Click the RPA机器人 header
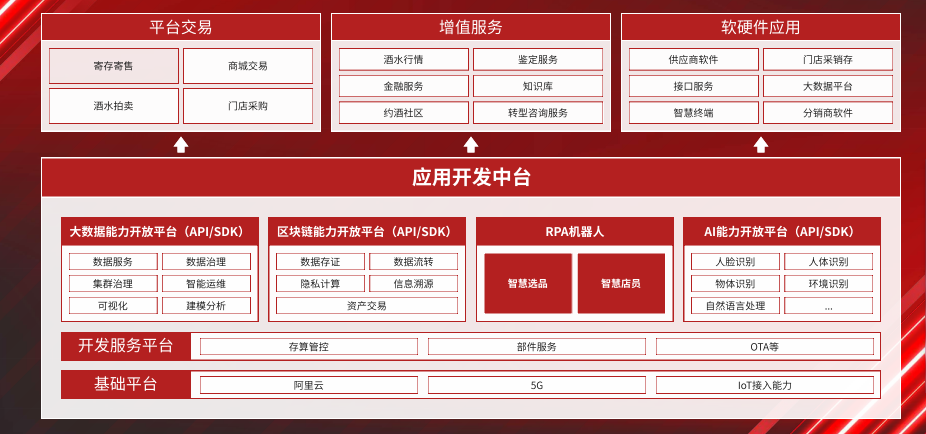The width and height of the screenshot is (926, 434). pos(575,231)
